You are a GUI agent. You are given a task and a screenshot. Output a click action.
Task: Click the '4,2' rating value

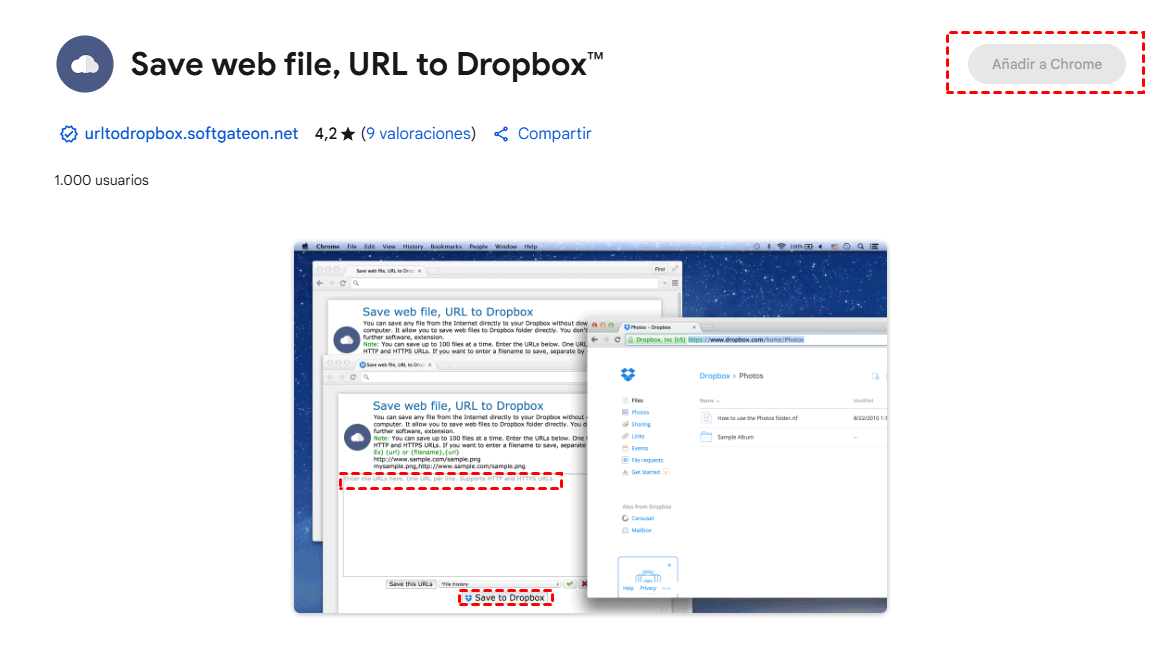pos(326,134)
